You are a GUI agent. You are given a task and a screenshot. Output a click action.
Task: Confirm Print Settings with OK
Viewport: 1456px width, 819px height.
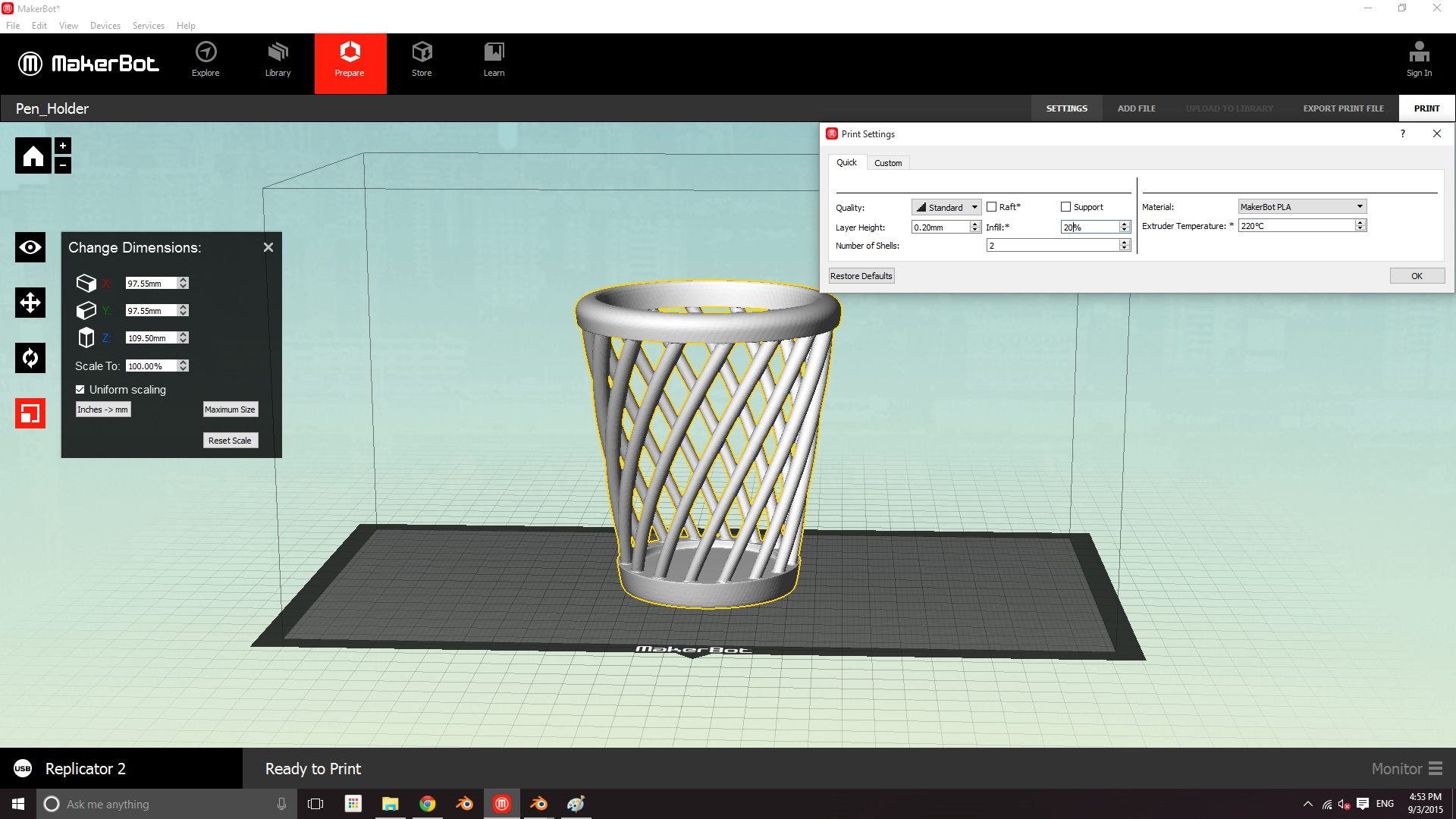tap(1417, 276)
